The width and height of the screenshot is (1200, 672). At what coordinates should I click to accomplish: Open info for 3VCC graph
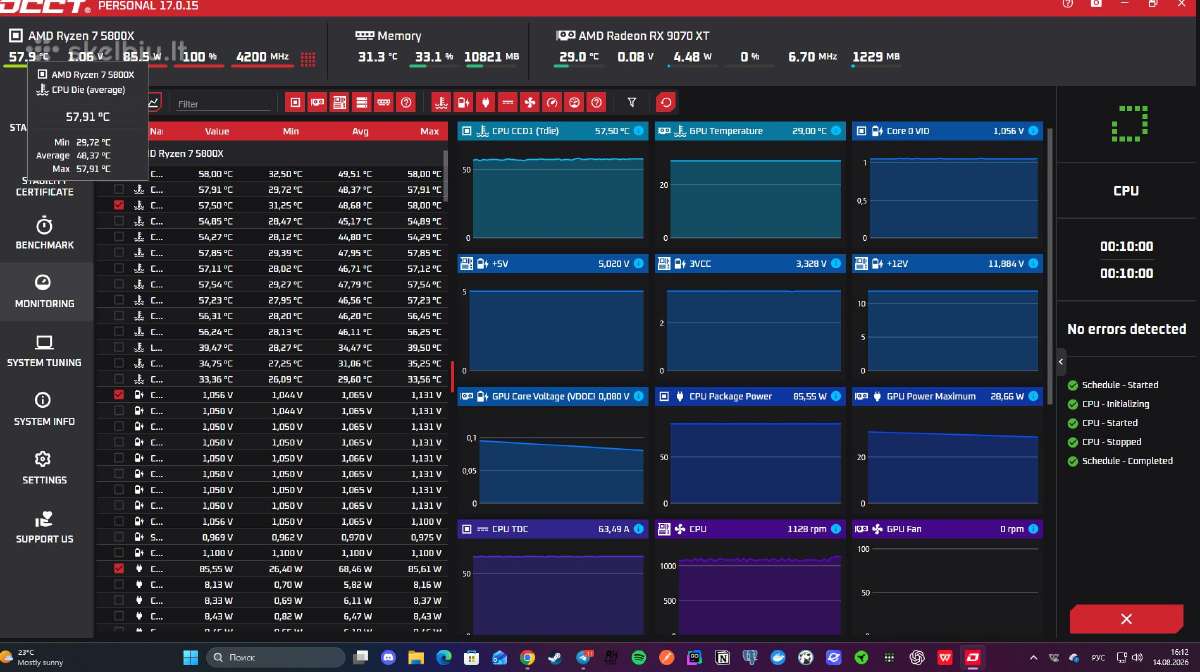(x=837, y=264)
